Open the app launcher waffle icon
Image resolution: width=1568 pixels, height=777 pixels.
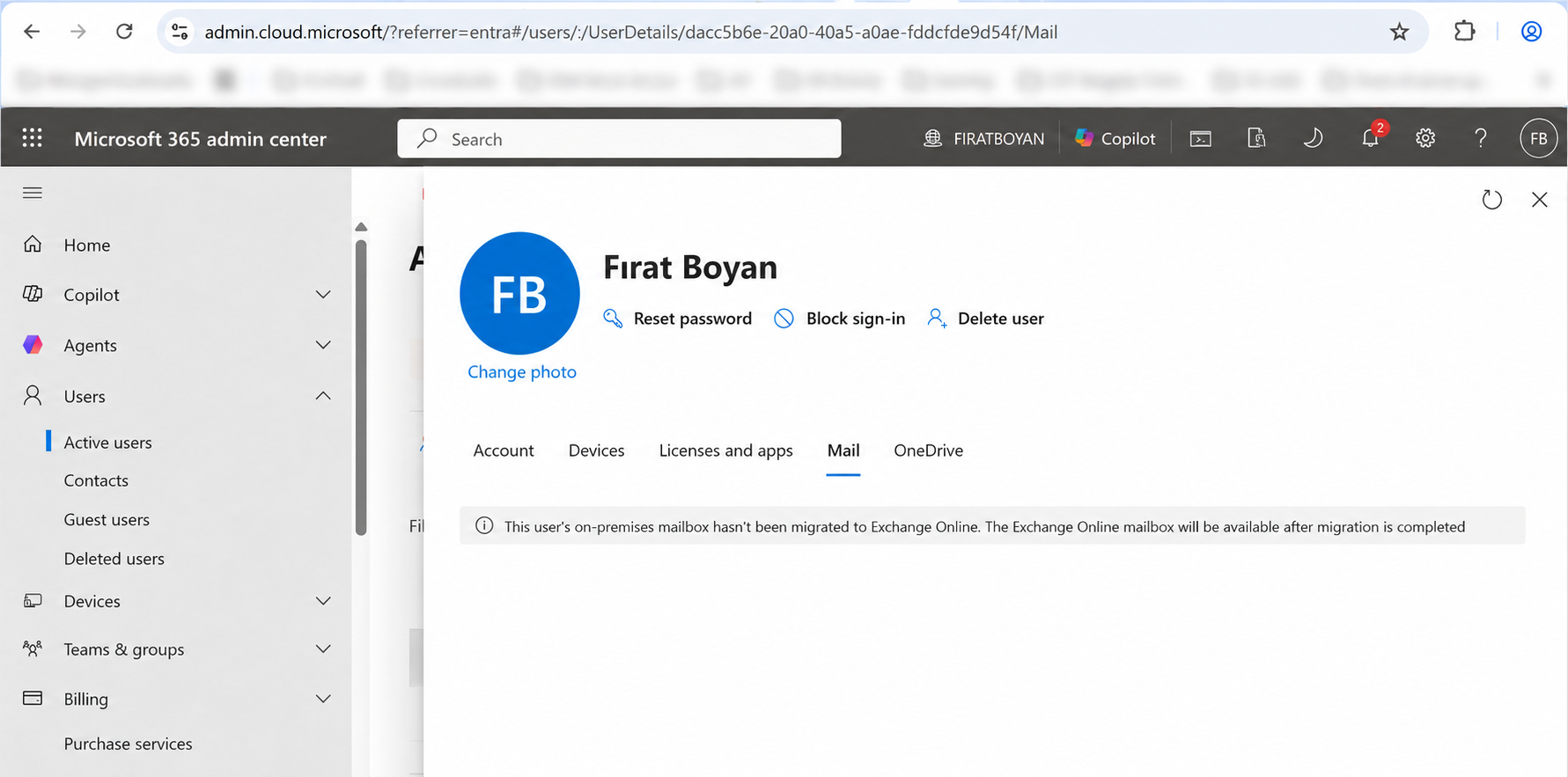33,138
